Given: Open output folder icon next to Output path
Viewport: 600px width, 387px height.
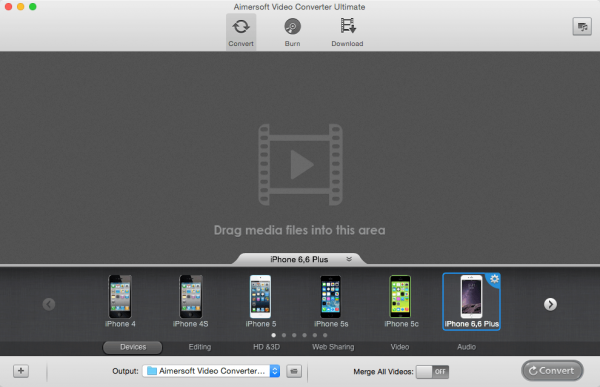Looking at the screenshot, I should coord(294,371).
